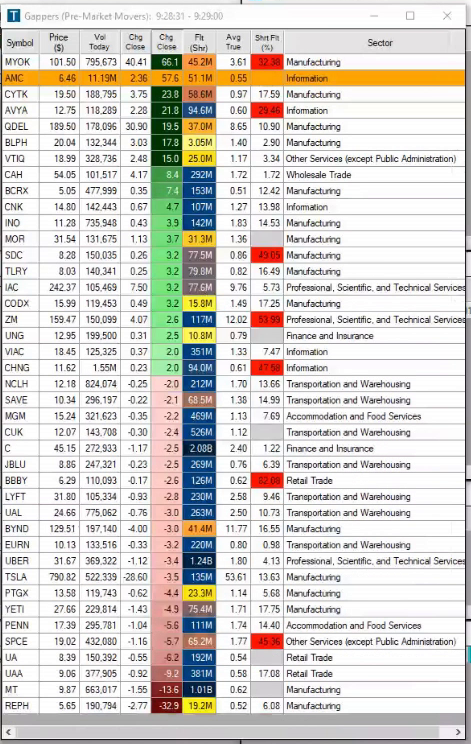The height and width of the screenshot is (744, 471).
Task: Sort by the Shrt Flt (%) column header
Action: click(x=267, y=43)
